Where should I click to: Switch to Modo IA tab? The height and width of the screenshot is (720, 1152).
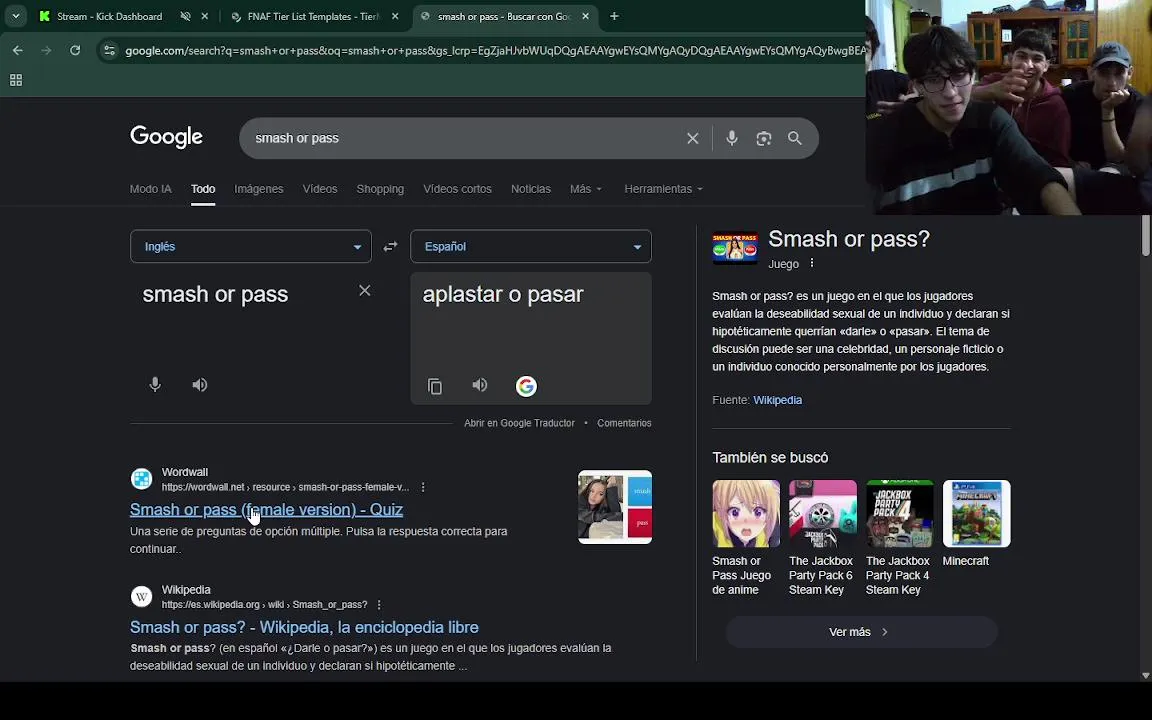point(151,189)
